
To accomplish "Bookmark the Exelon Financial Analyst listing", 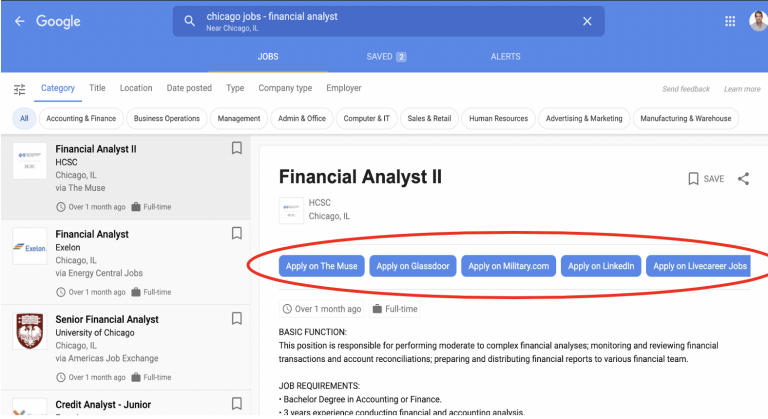I will pyautogui.click(x=237, y=233).
